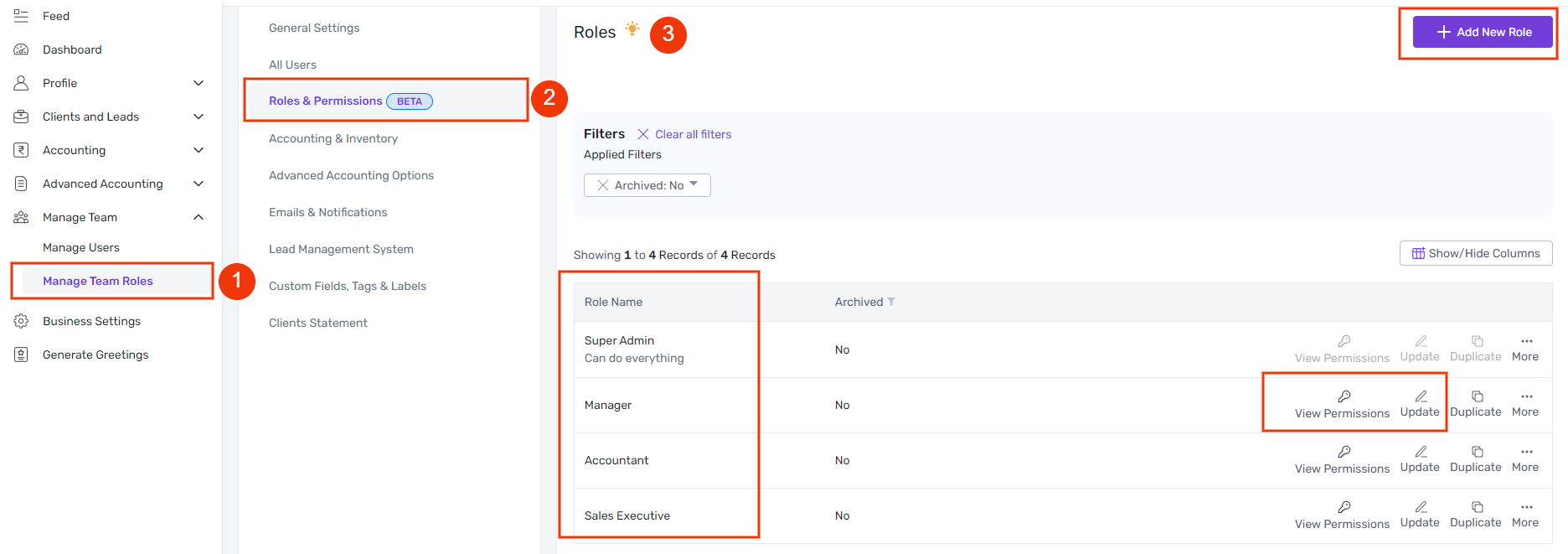Remove the Archived: No filter with X
The width and height of the screenshot is (1568, 554).
click(x=602, y=185)
